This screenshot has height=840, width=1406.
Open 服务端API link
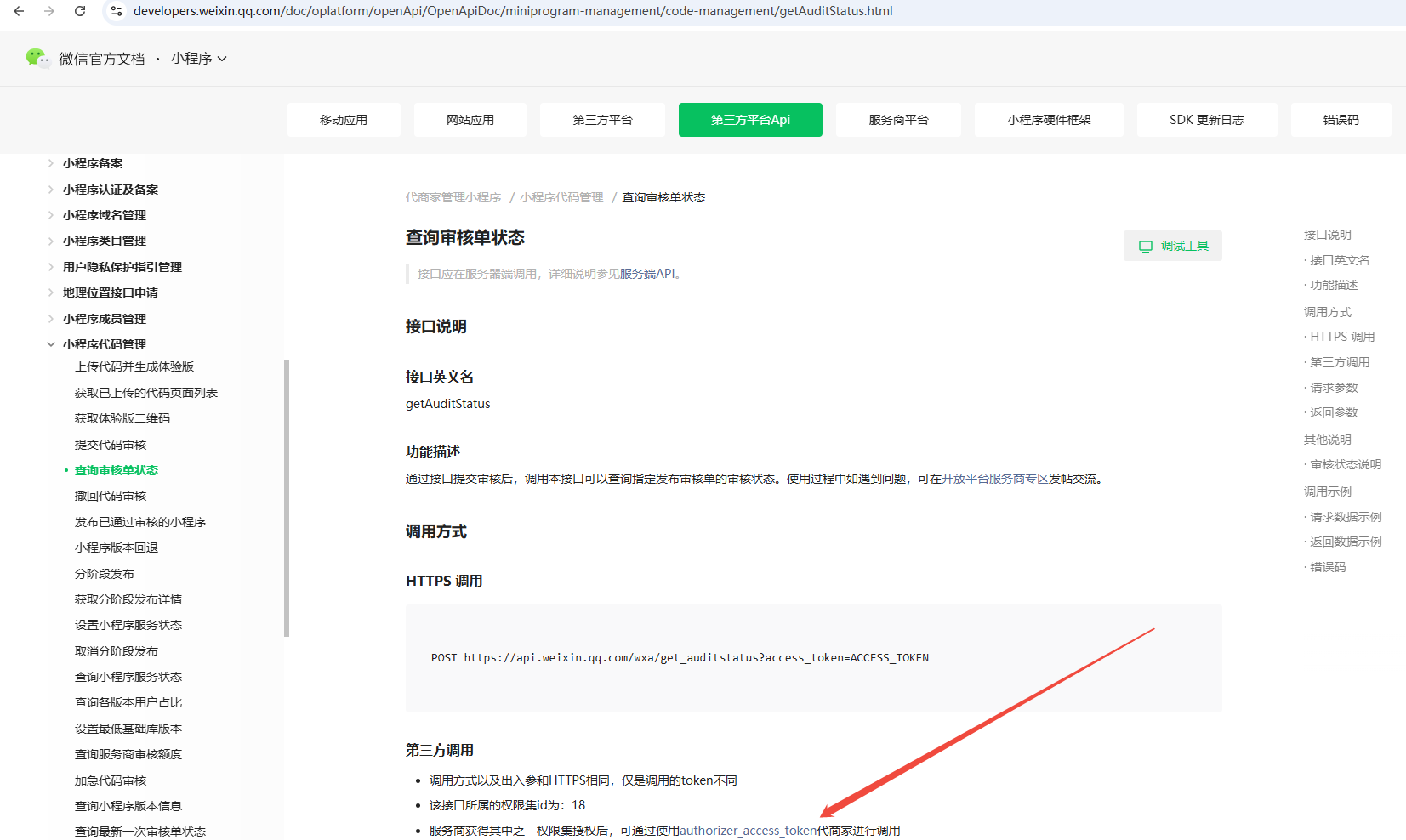click(x=647, y=274)
